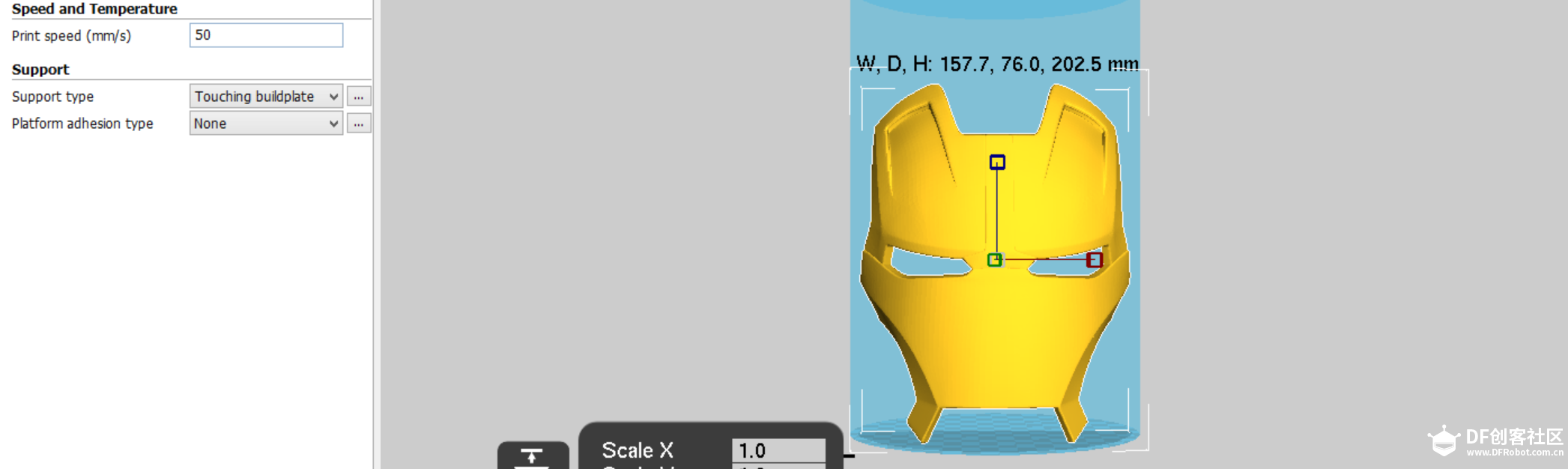The height and width of the screenshot is (469, 1568).
Task: Click the scale tool icon with up arrow
Action: (x=533, y=456)
